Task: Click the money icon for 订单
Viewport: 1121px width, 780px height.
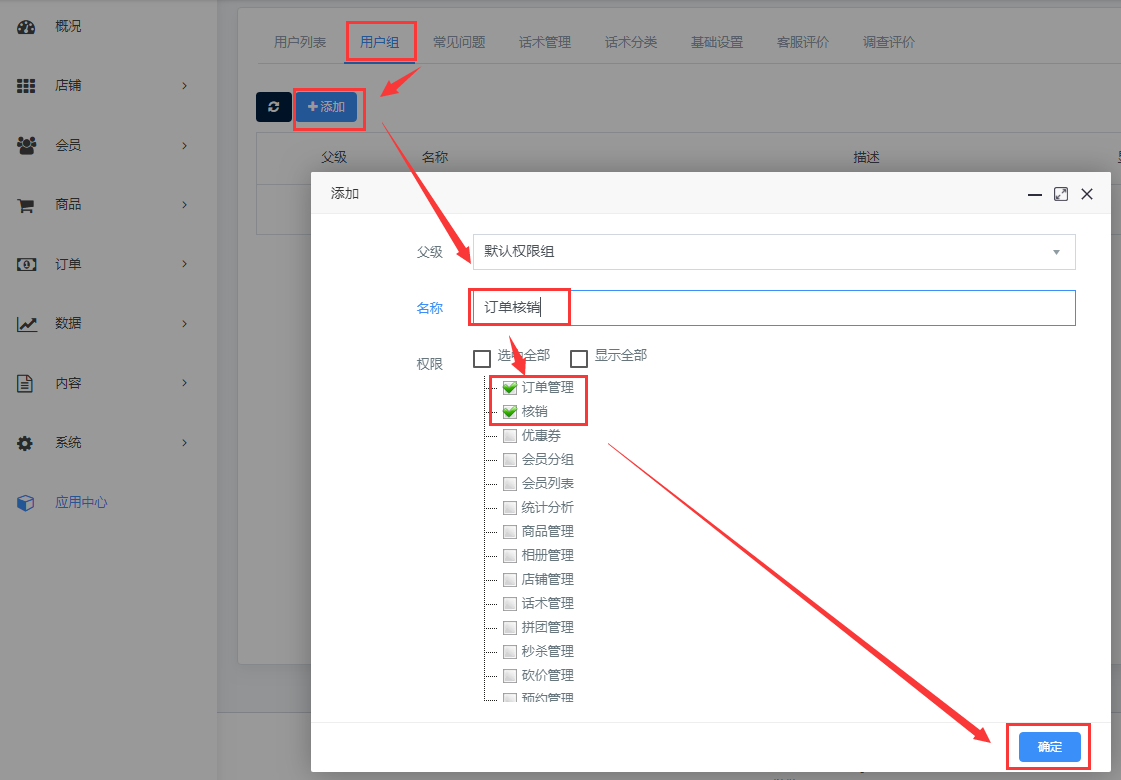Action: coord(26,265)
